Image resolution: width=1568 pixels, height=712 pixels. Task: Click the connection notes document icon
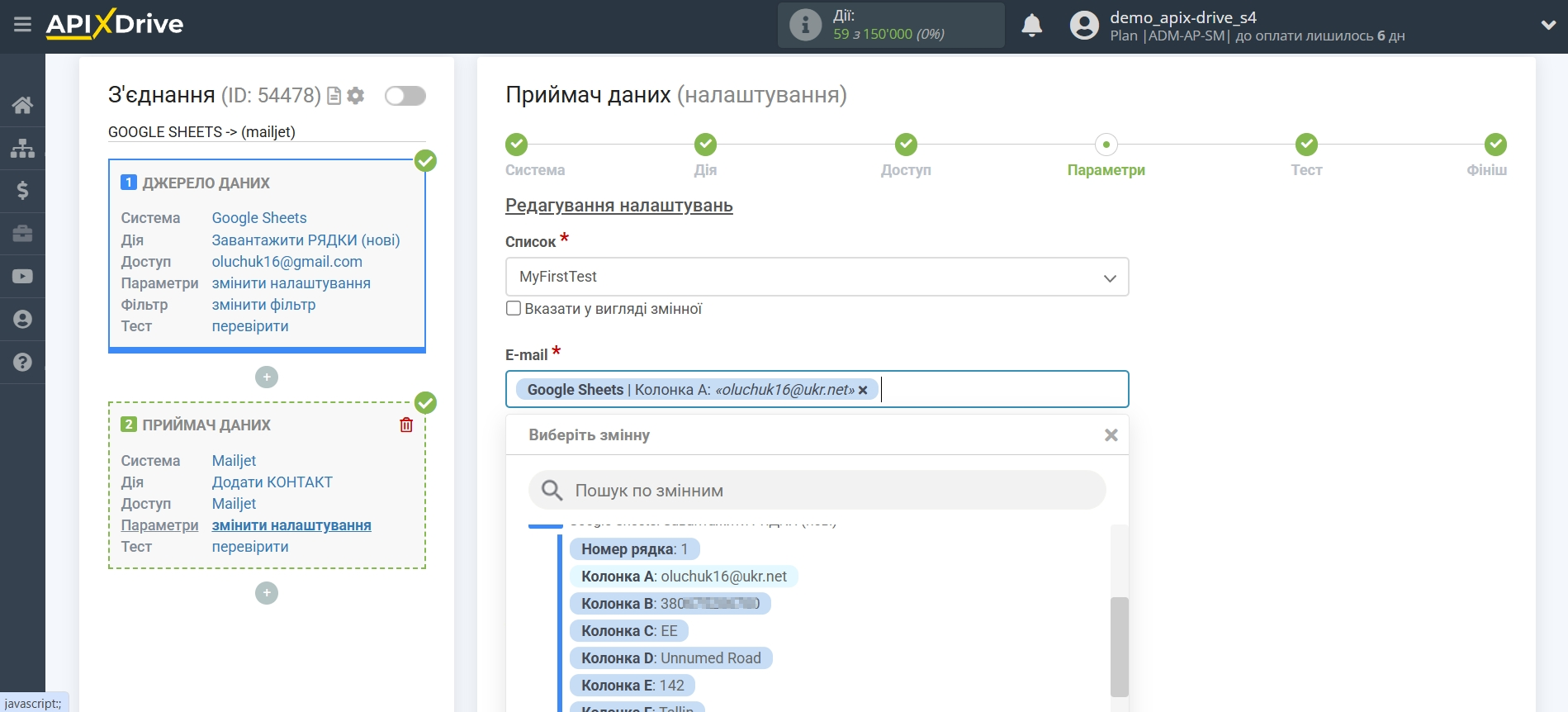[334, 96]
